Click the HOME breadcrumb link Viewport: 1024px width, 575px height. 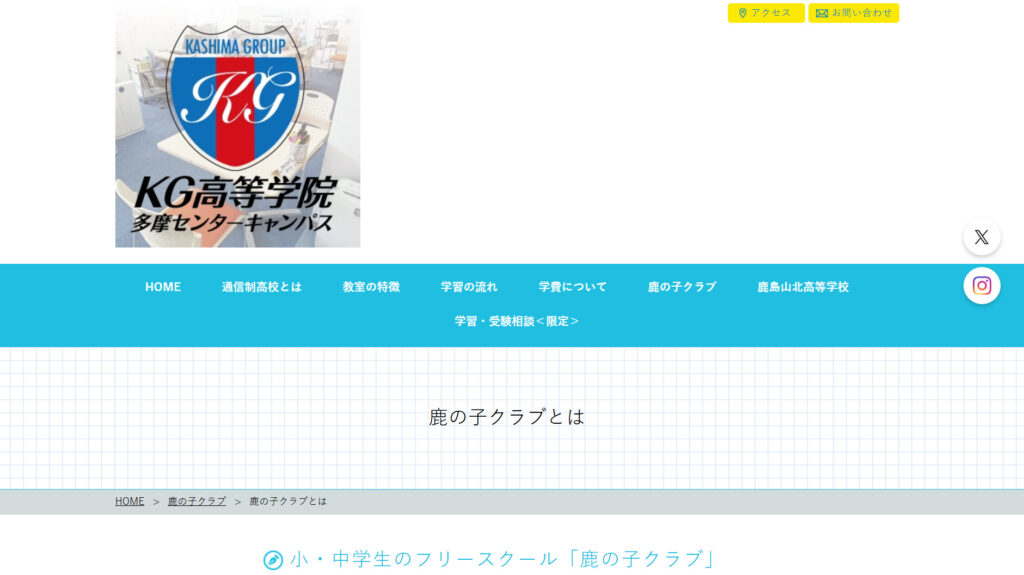[x=129, y=501]
